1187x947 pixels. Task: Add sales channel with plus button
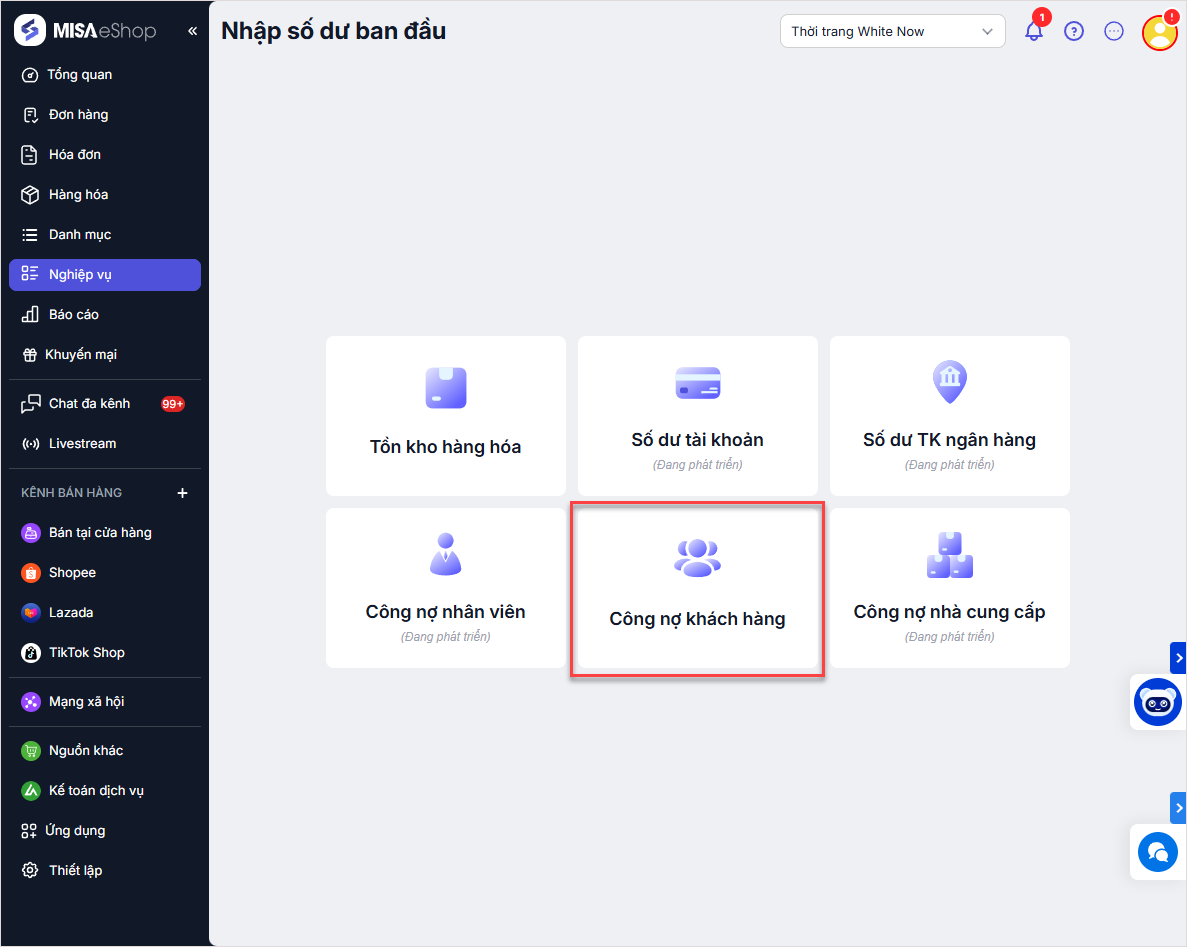(x=182, y=493)
